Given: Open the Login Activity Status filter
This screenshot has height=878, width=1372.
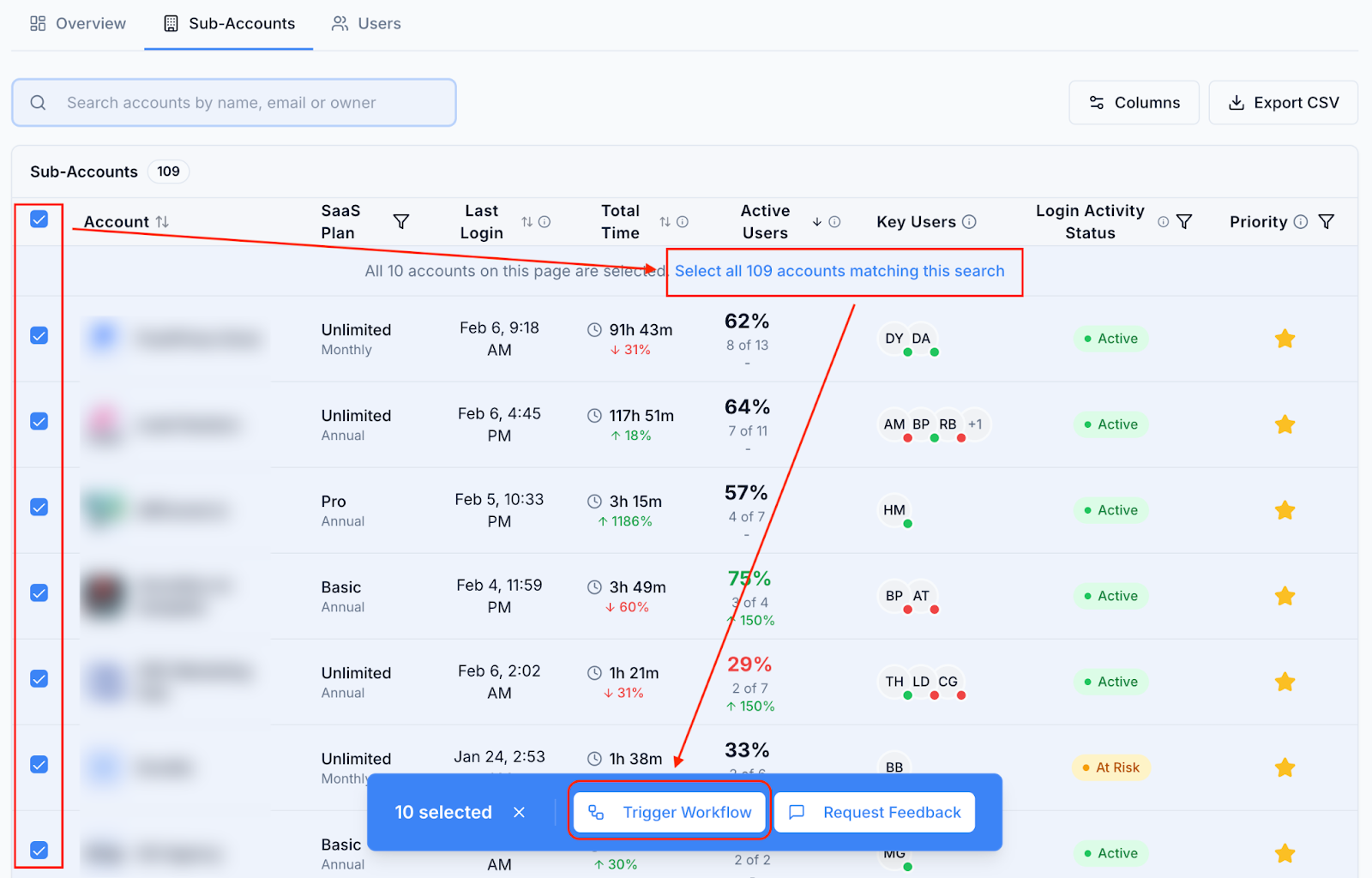Looking at the screenshot, I should tap(1184, 221).
